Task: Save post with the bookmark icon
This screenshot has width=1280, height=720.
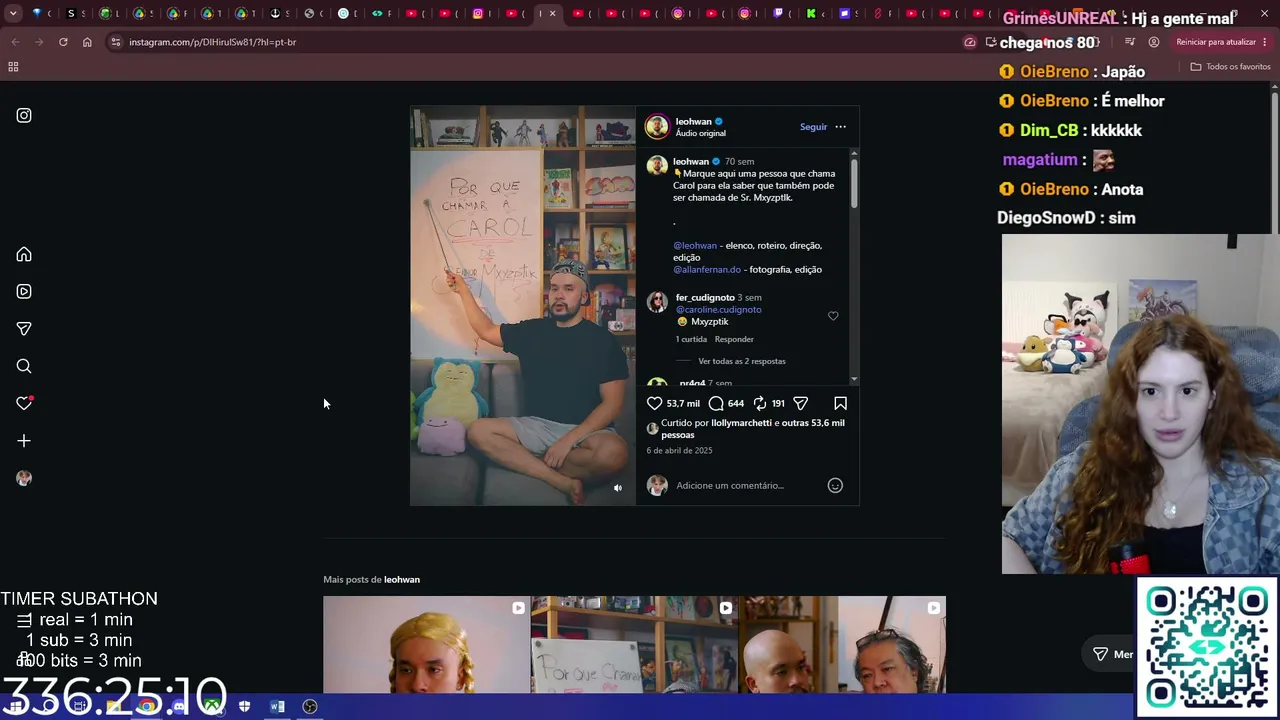Action: point(840,403)
